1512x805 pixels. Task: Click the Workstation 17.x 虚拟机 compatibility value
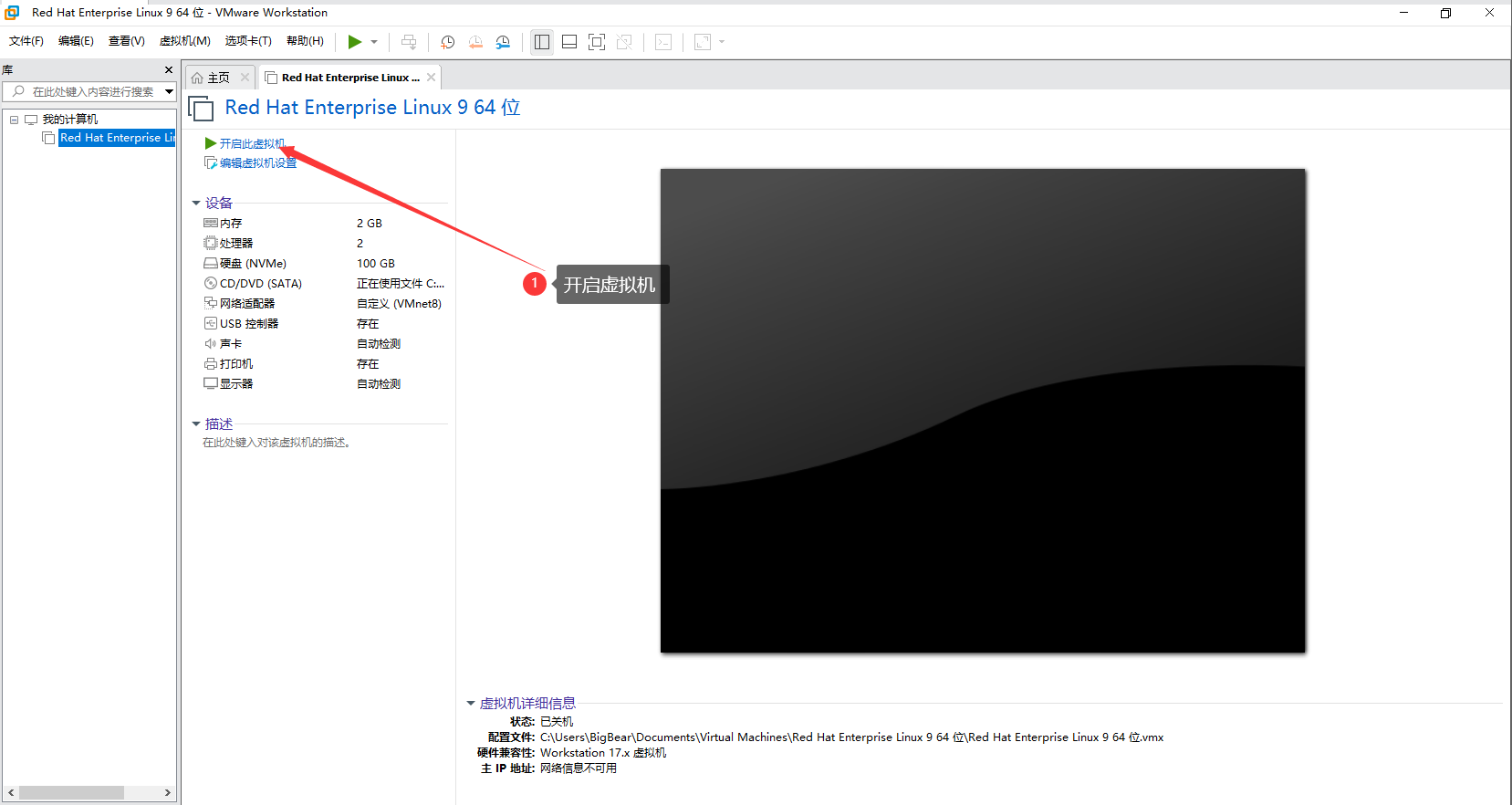pos(603,753)
